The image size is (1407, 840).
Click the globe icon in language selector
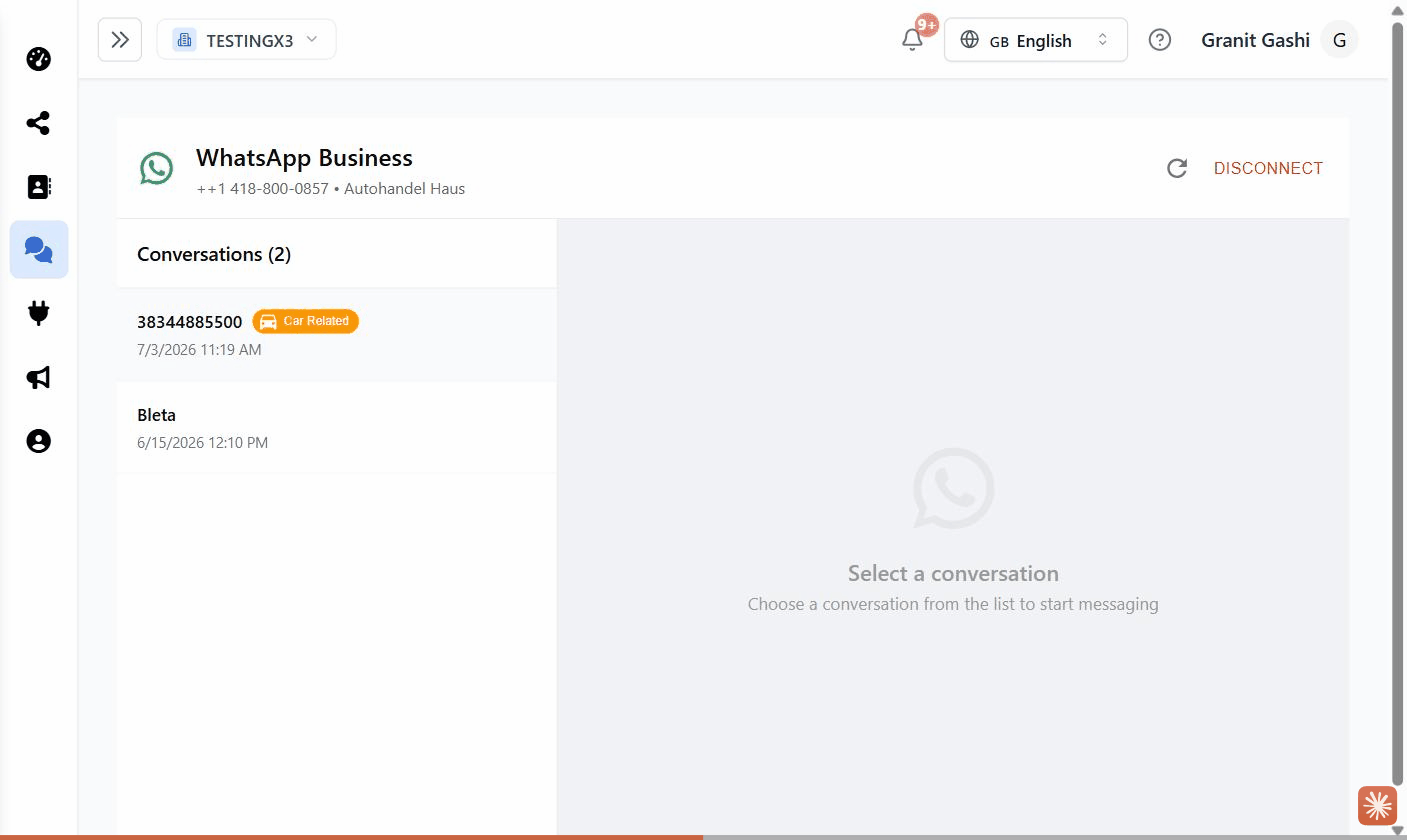point(969,40)
